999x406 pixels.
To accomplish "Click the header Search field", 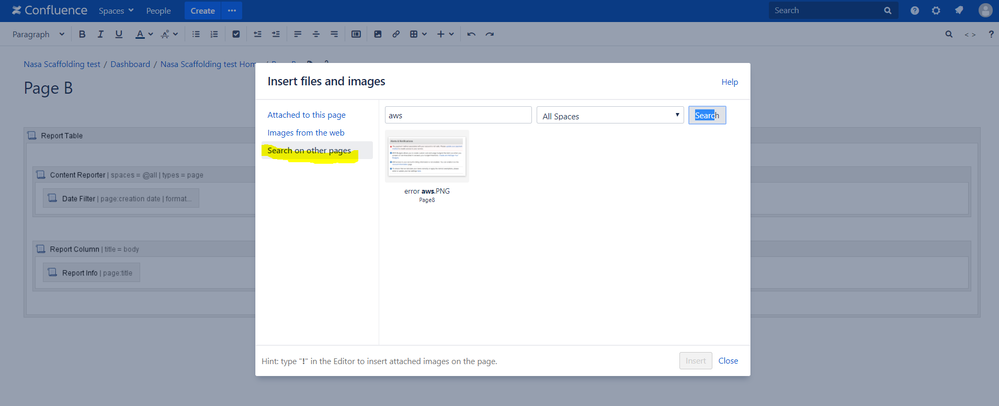I will (x=833, y=11).
